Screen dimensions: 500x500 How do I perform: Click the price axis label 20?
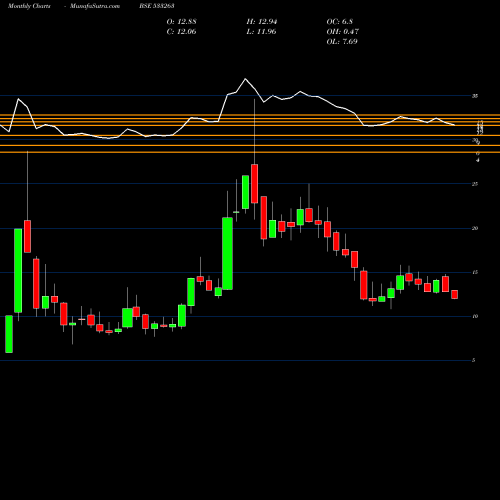click(475, 228)
